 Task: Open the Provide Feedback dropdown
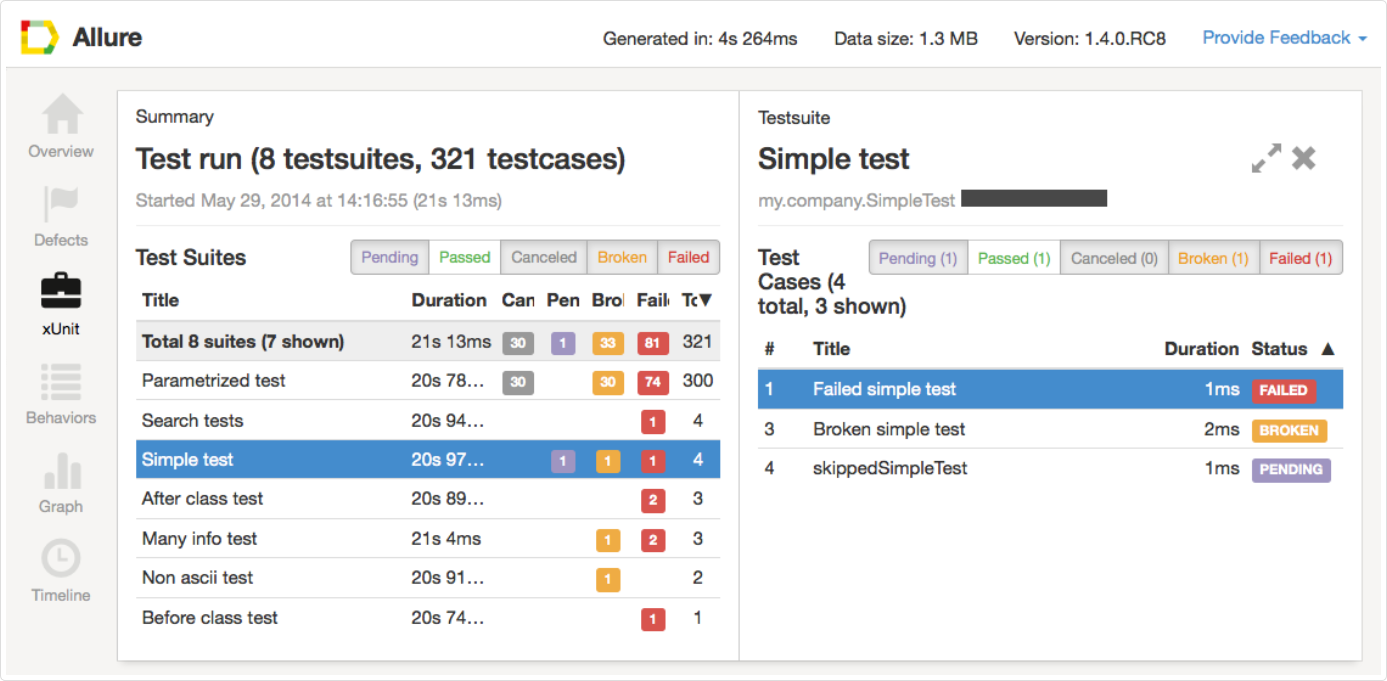point(1284,38)
